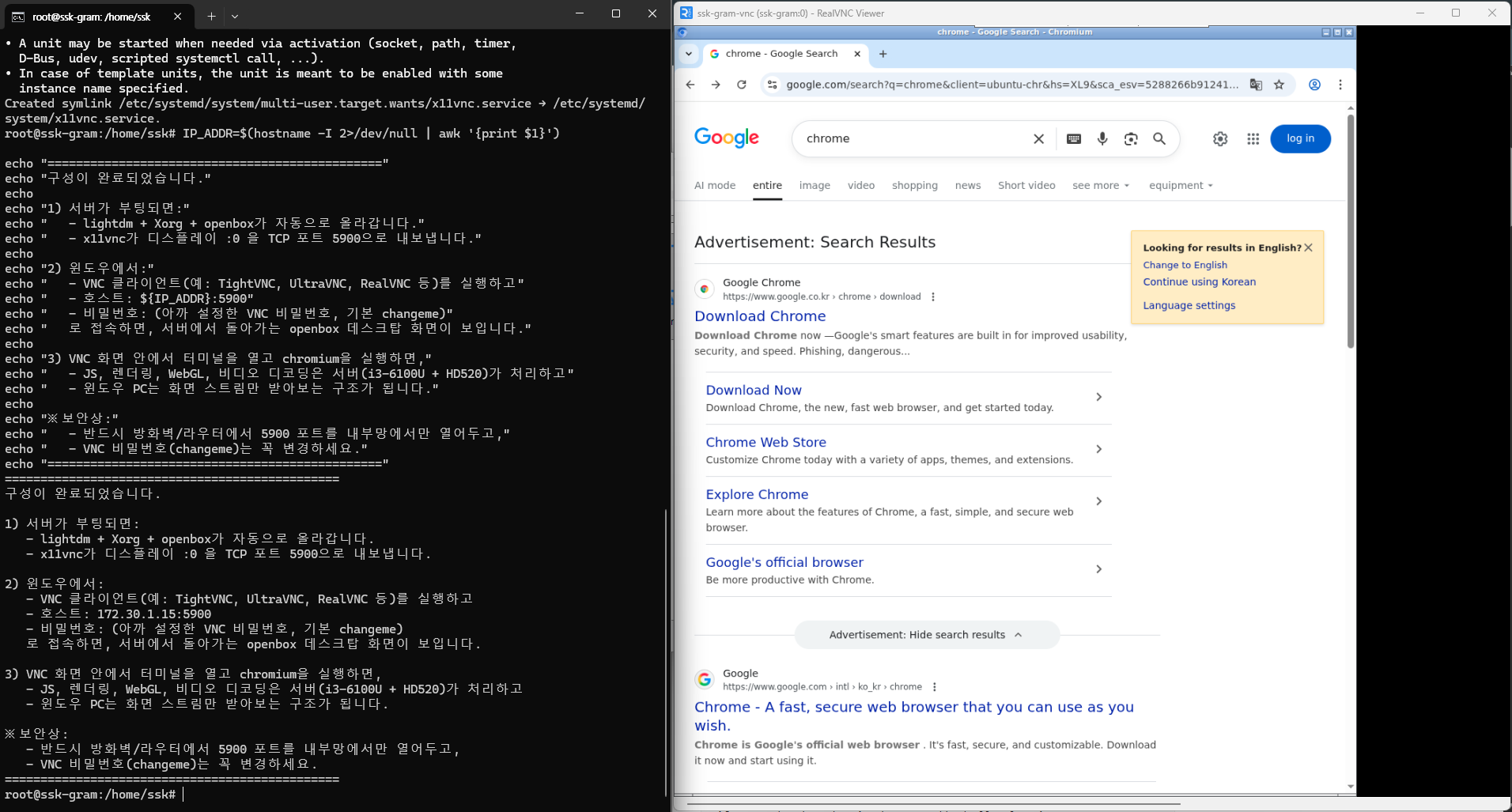
Task: Expand the Download Now sitelink chevron
Action: pos(1099,397)
